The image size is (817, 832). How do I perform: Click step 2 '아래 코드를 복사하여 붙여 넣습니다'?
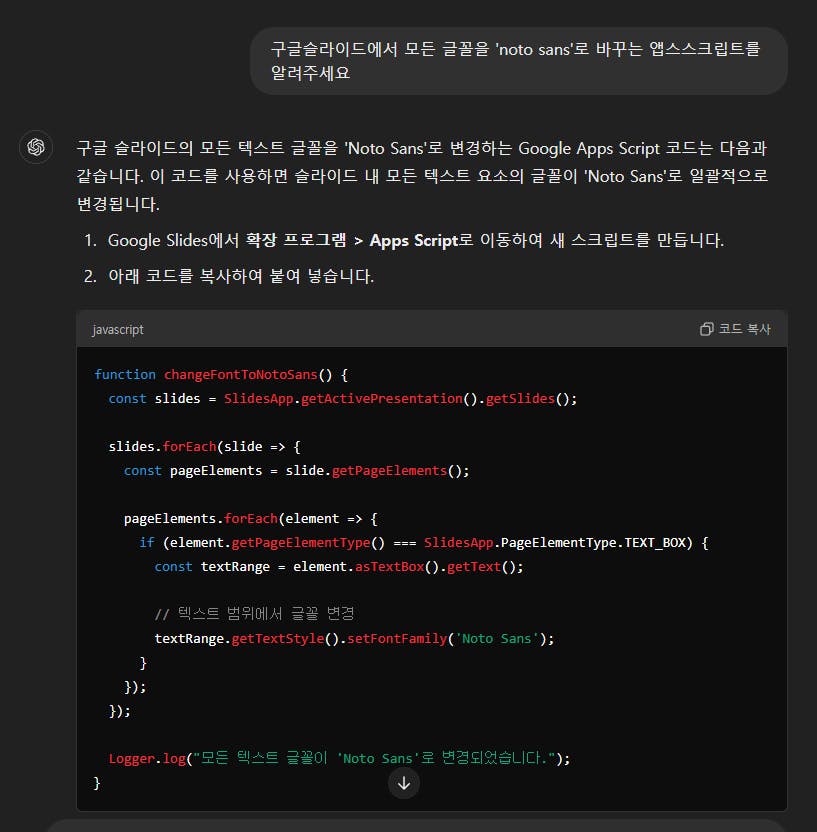(x=241, y=276)
